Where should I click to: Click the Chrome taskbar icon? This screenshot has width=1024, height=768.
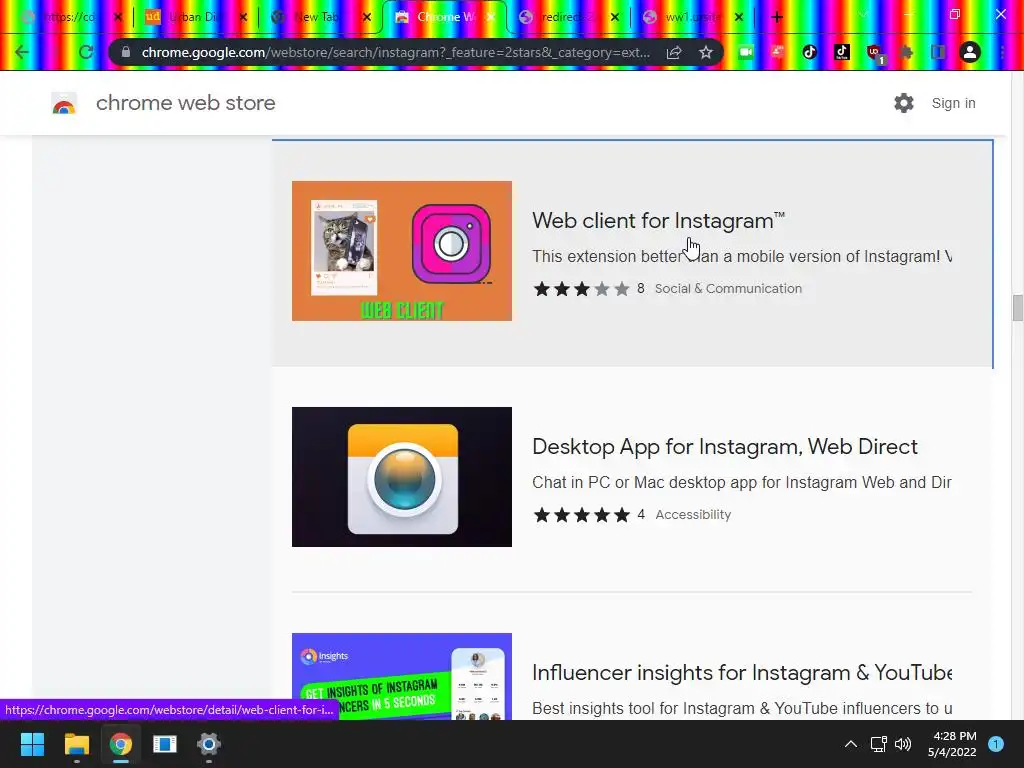pos(121,744)
